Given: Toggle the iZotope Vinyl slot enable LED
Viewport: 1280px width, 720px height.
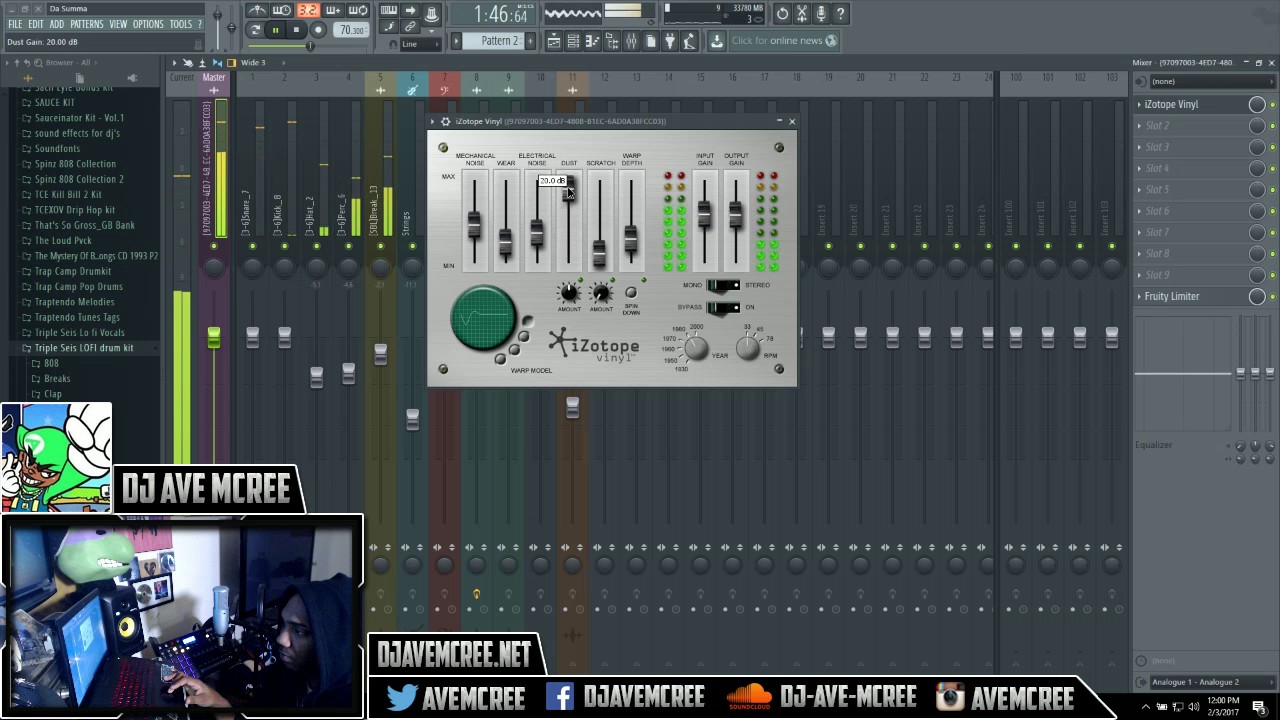Looking at the screenshot, I should pyautogui.click(x=1272, y=105).
